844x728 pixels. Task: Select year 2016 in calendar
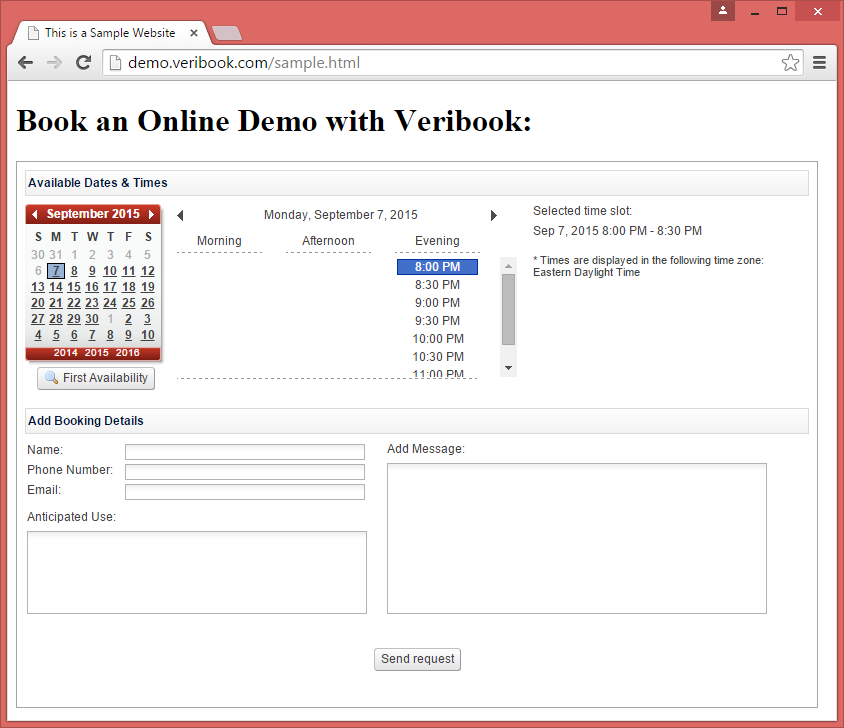point(128,353)
